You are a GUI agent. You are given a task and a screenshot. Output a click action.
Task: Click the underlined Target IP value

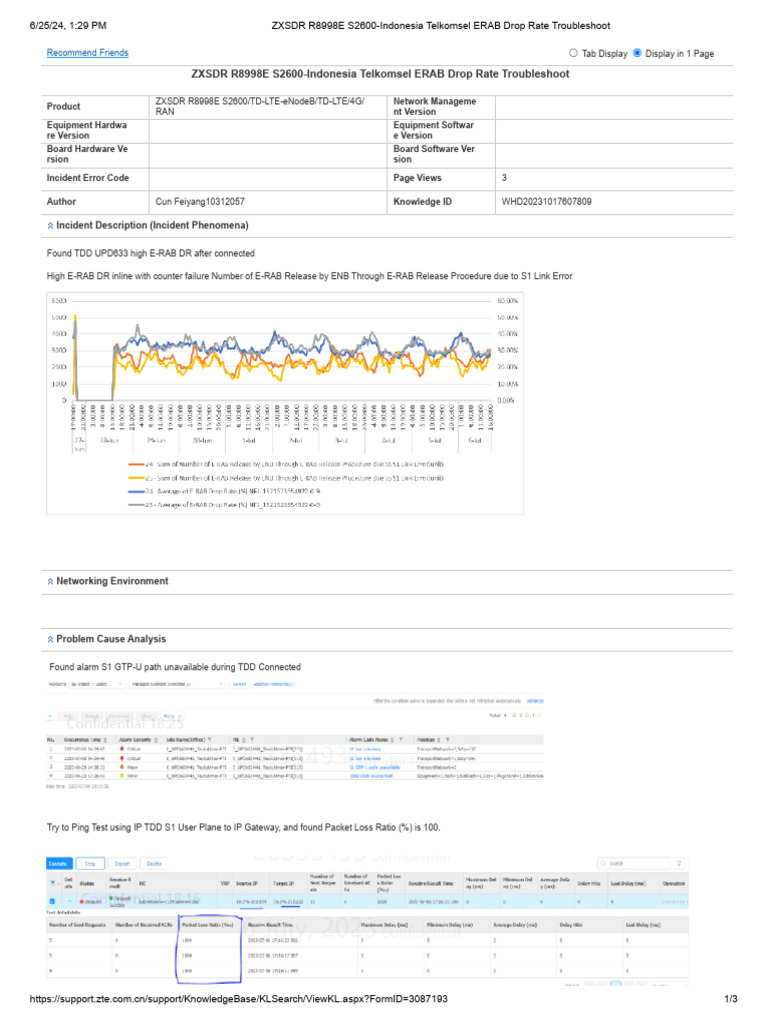point(288,902)
